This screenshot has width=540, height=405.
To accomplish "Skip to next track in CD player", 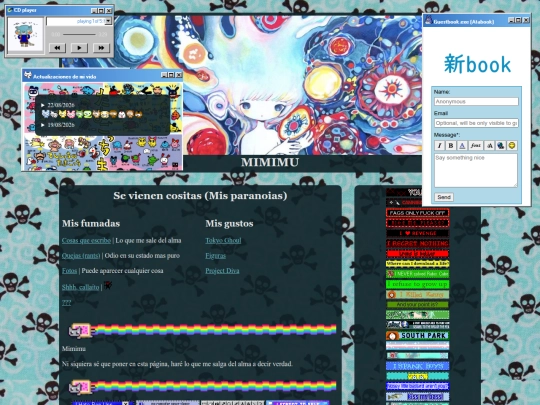I will (101, 48).
